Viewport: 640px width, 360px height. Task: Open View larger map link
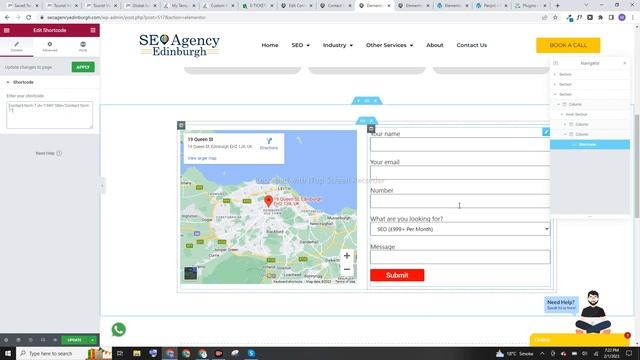click(202, 158)
